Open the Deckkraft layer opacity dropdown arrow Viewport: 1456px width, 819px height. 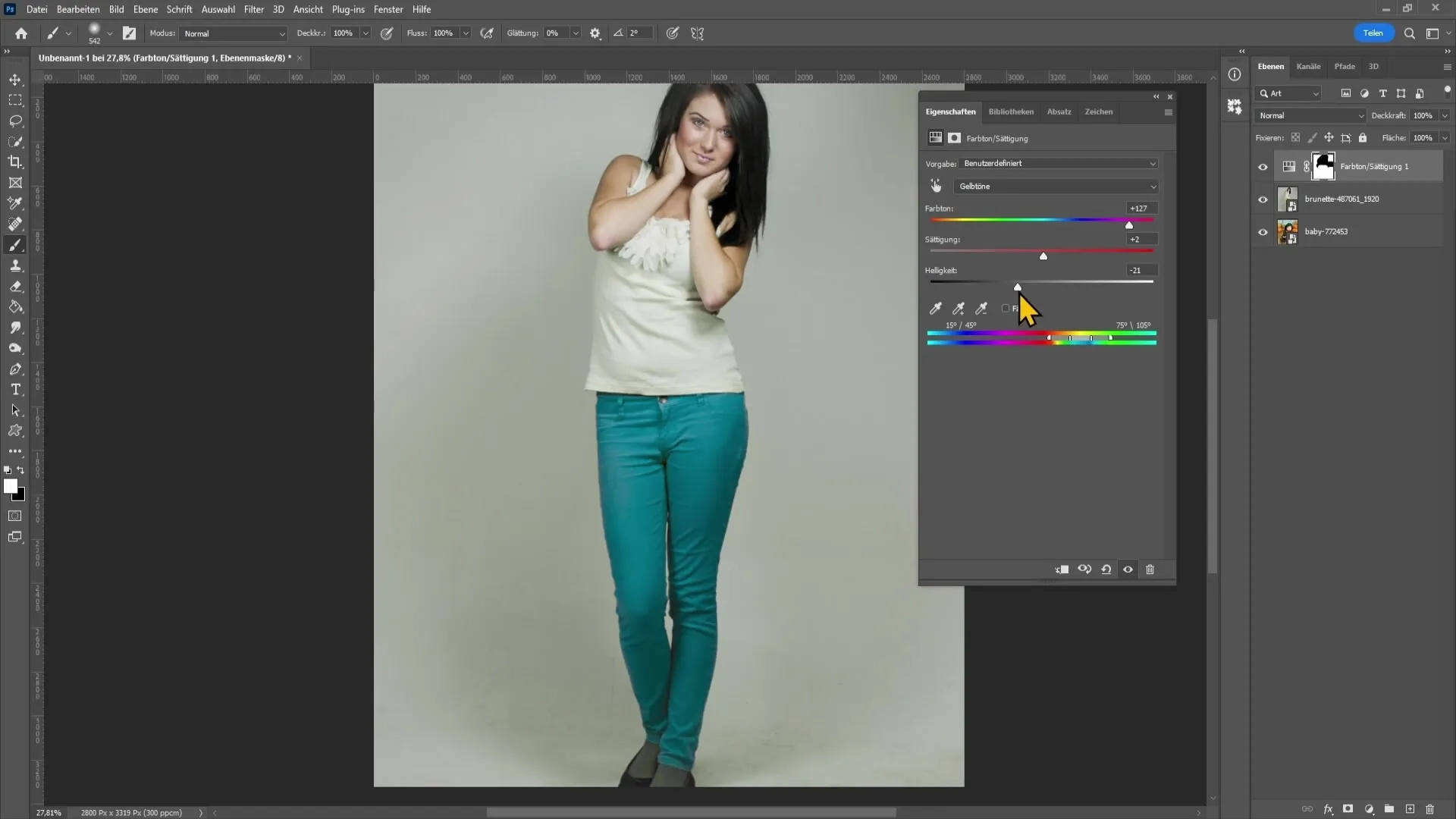pyautogui.click(x=1445, y=116)
